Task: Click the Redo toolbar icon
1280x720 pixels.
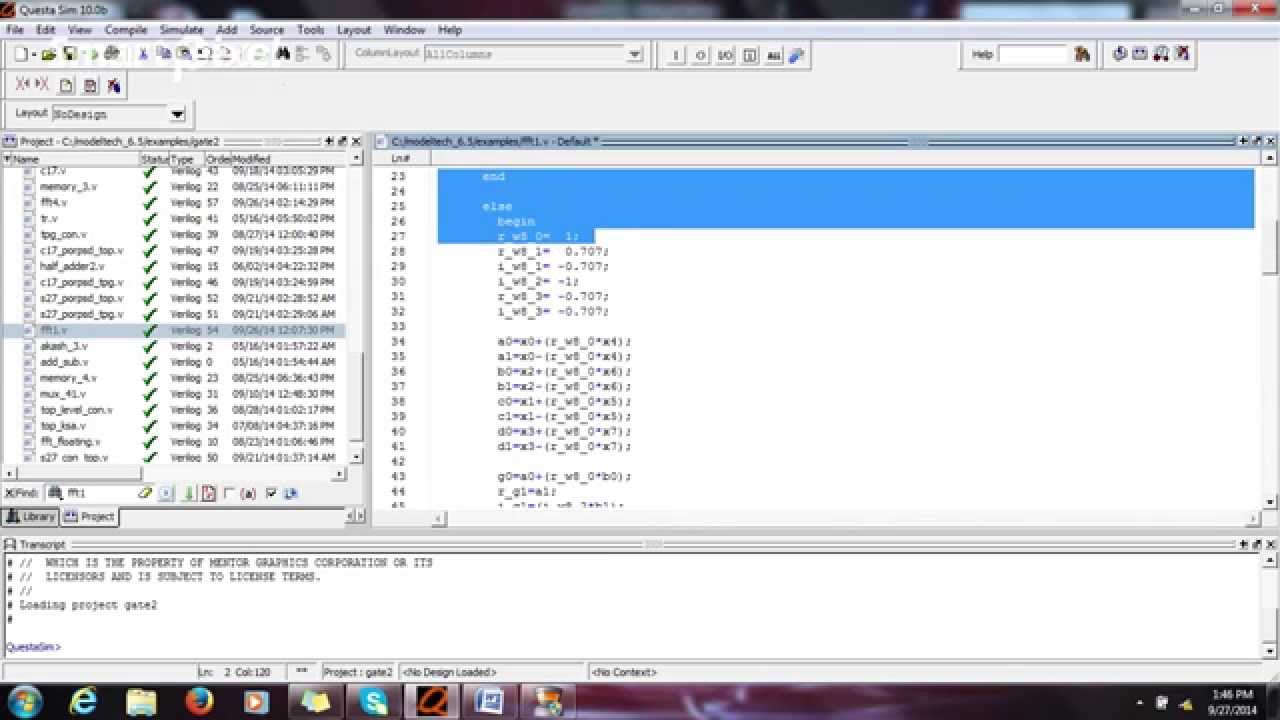Action: point(225,54)
